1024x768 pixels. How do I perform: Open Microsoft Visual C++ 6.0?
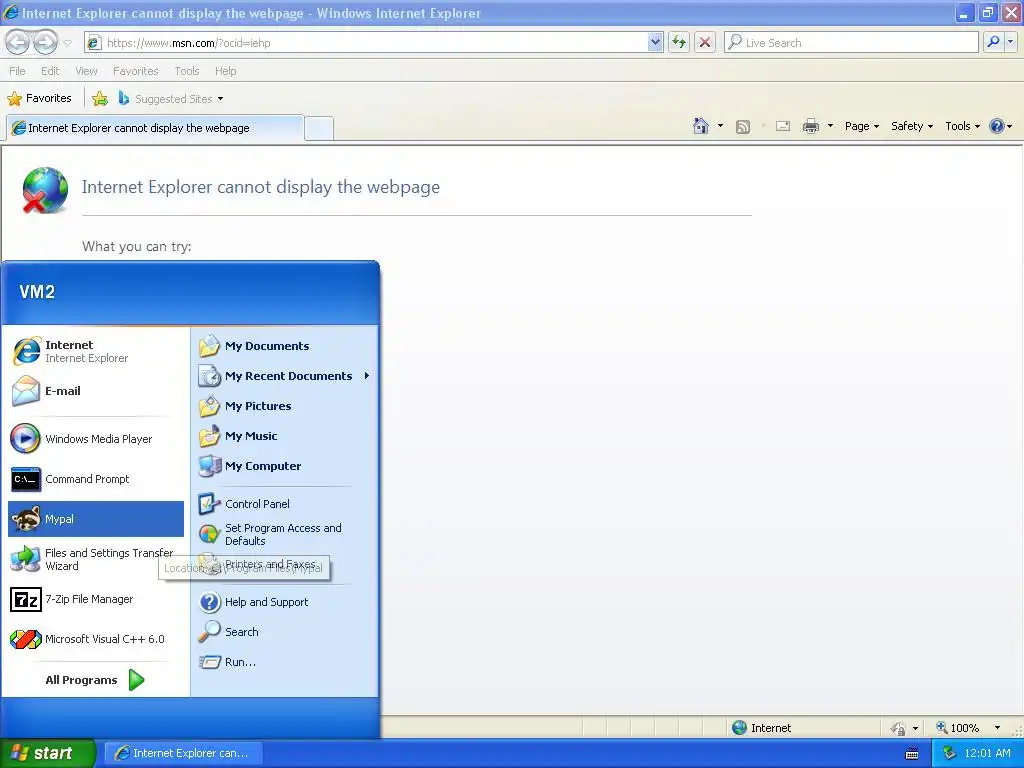click(x=96, y=639)
